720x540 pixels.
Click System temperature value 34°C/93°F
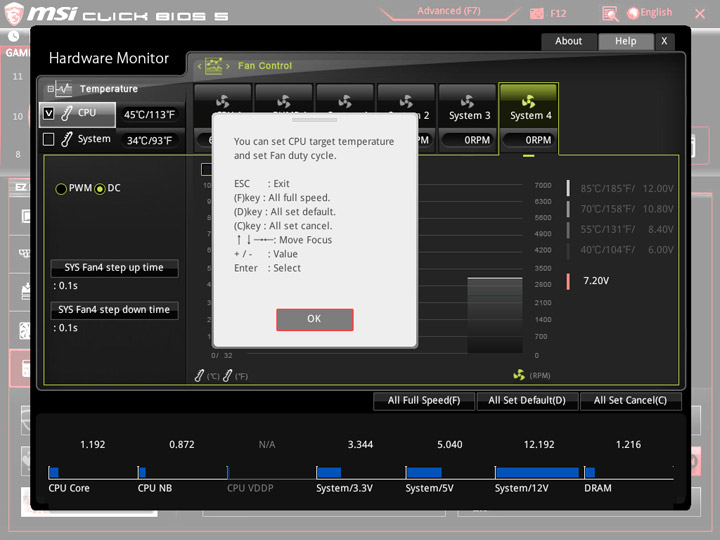[149, 141]
